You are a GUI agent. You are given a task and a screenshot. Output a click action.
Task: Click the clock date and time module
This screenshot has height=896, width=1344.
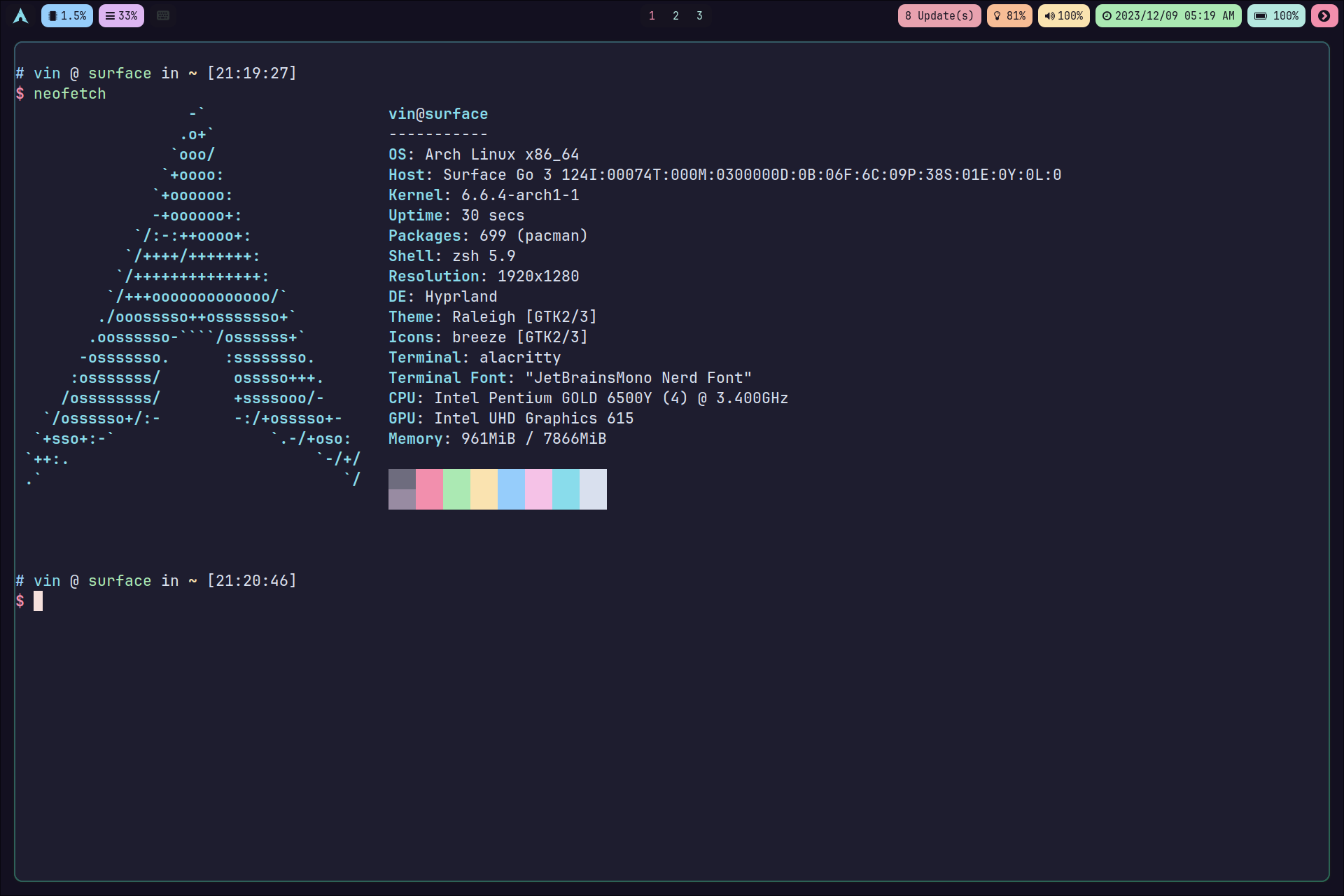pyautogui.click(x=1168, y=15)
